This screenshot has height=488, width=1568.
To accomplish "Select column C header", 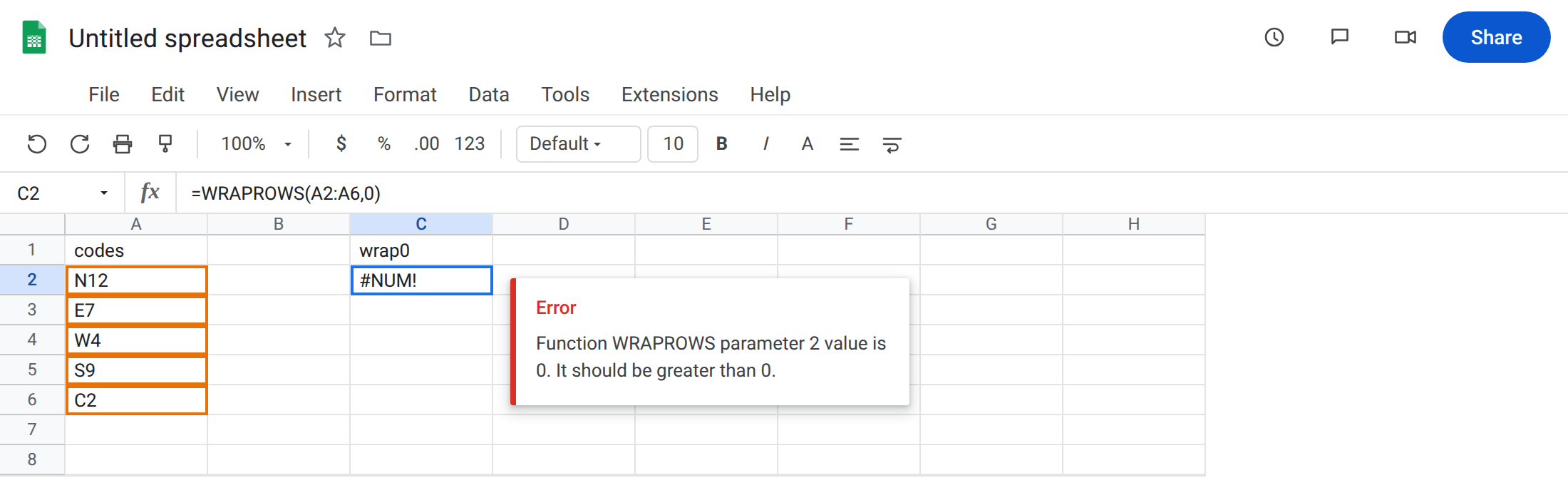I will pyautogui.click(x=421, y=224).
